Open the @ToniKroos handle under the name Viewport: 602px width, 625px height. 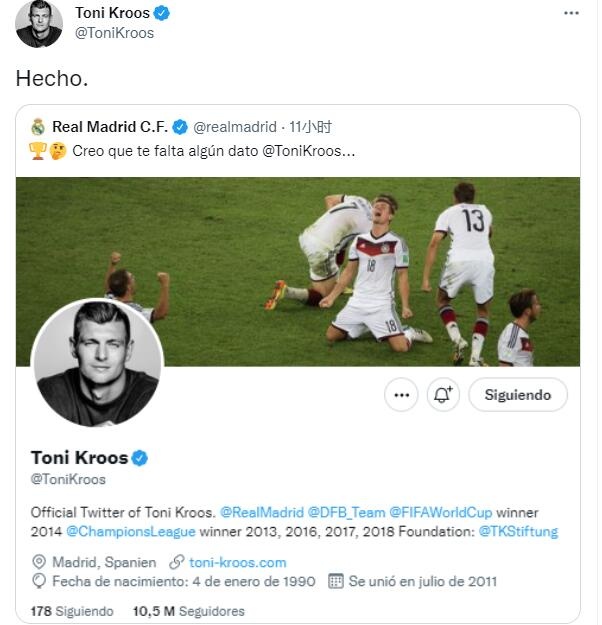tap(67, 480)
